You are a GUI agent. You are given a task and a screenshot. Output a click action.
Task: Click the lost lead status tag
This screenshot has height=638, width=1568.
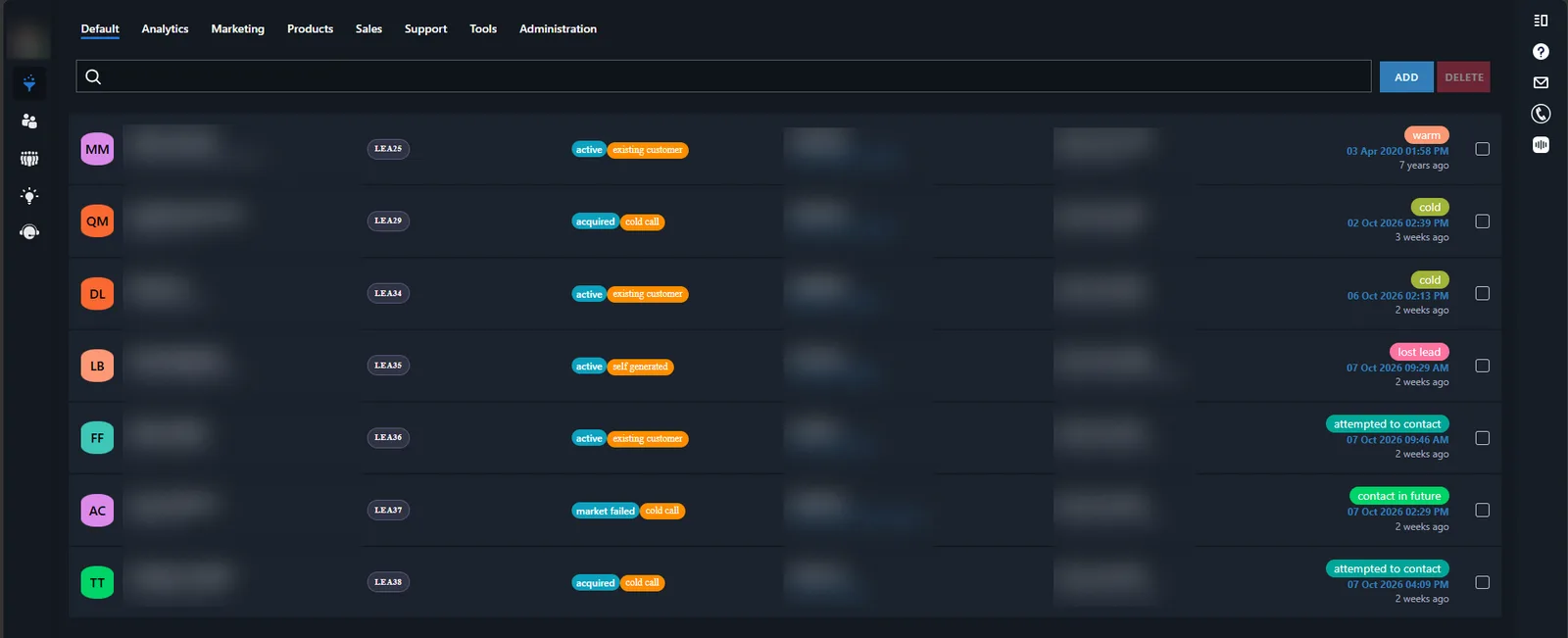(1419, 352)
